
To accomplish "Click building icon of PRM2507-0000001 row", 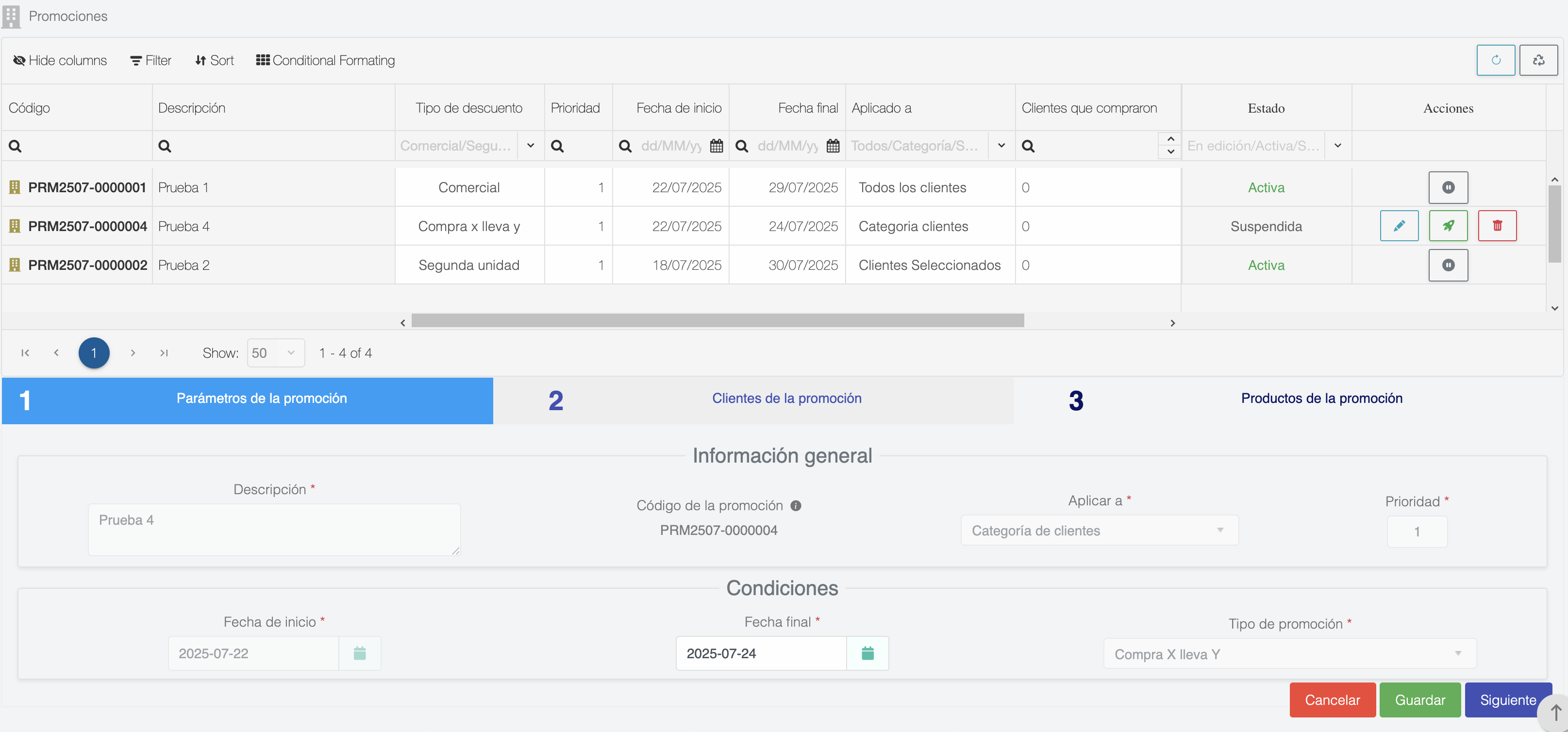I will pyautogui.click(x=15, y=187).
